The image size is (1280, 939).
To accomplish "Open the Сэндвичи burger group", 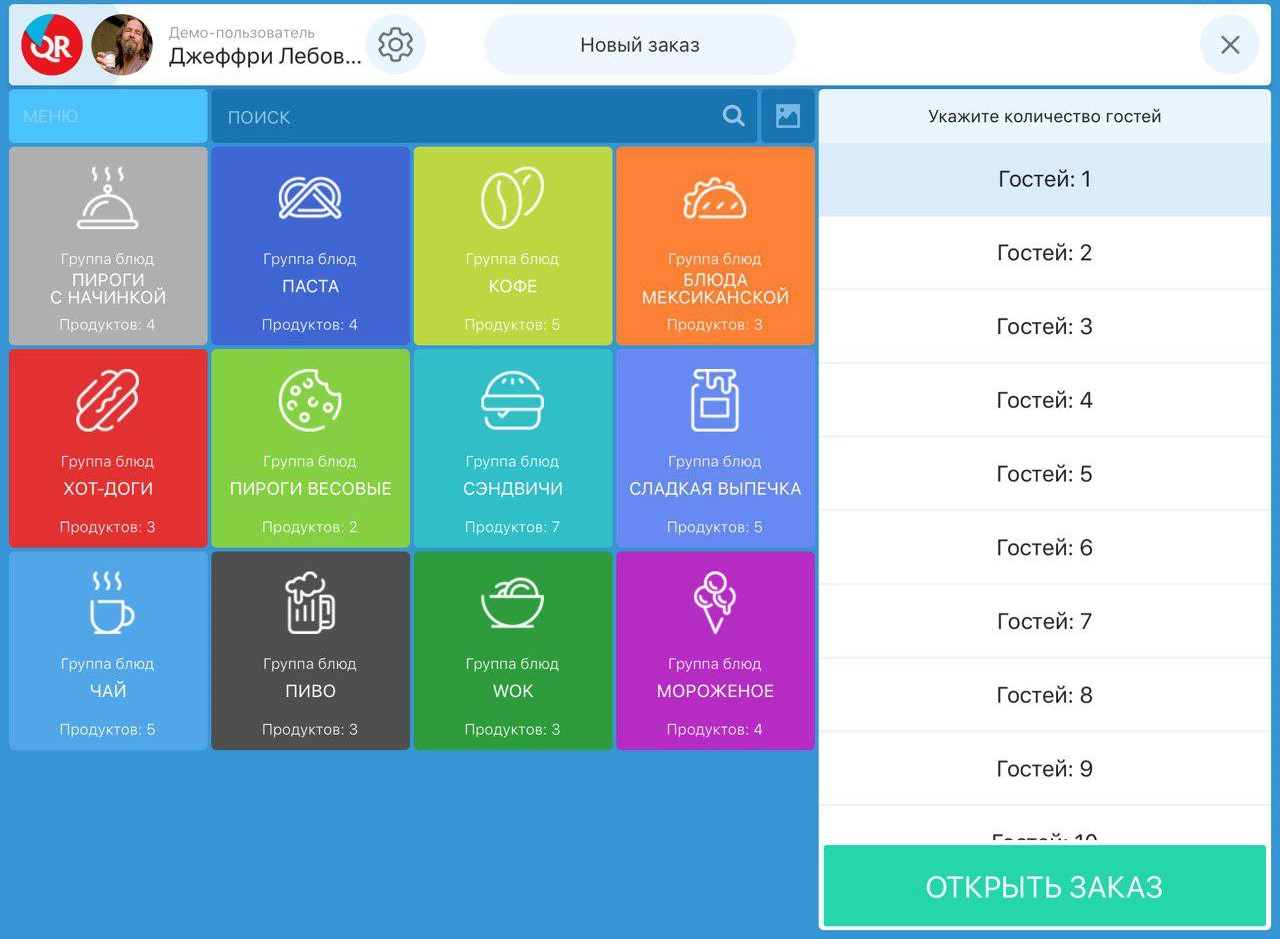I will click(513, 448).
